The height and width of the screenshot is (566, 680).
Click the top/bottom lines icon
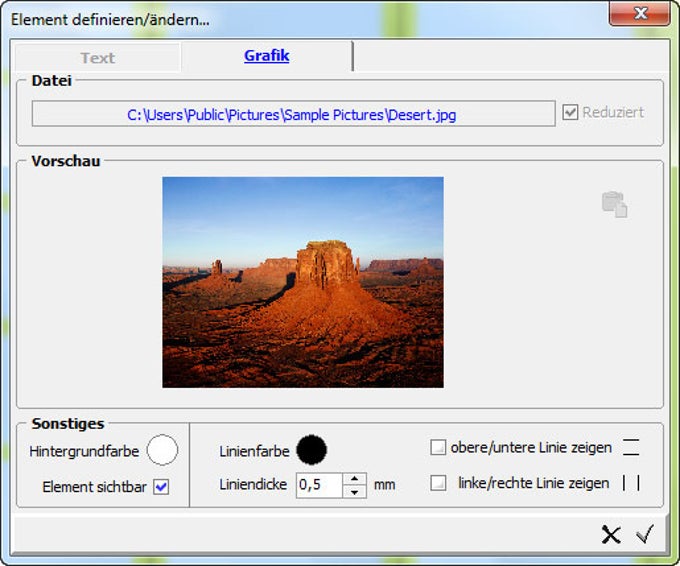click(631, 447)
